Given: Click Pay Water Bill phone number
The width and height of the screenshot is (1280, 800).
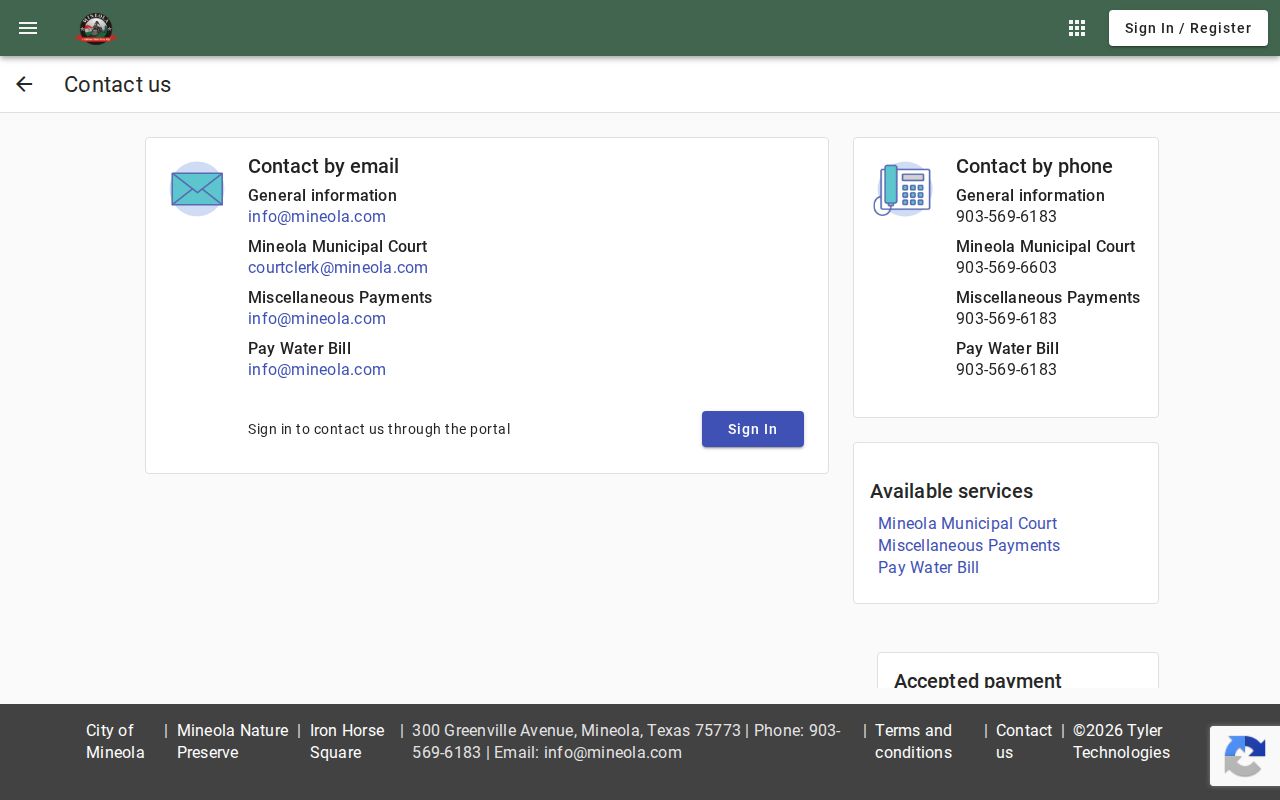Looking at the screenshot, I should [x=1006, y=370].
